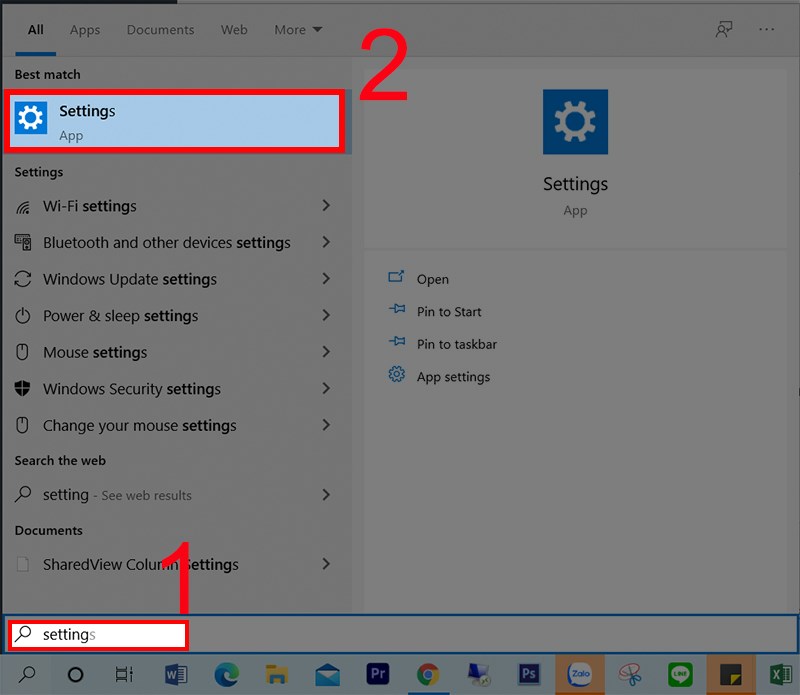Click Pin to Start option
This screenshot has height=695, width=800.
449,312
